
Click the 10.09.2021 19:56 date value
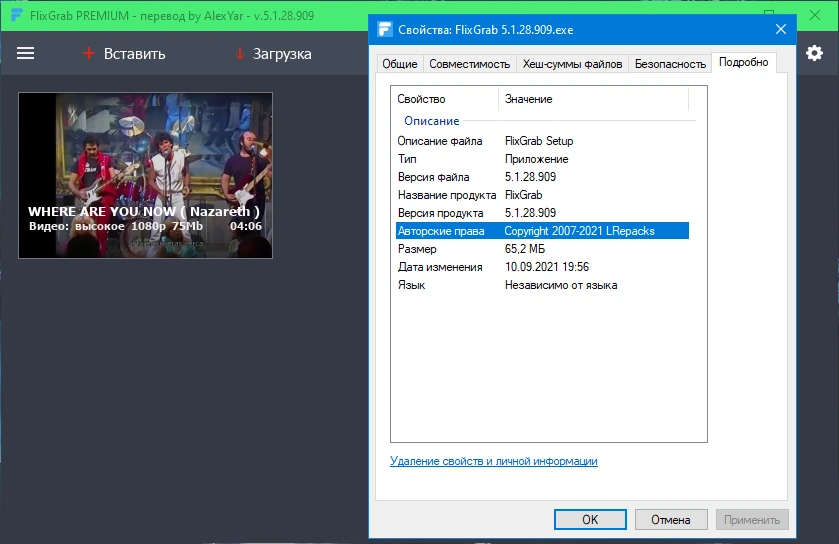click(547, 267)
